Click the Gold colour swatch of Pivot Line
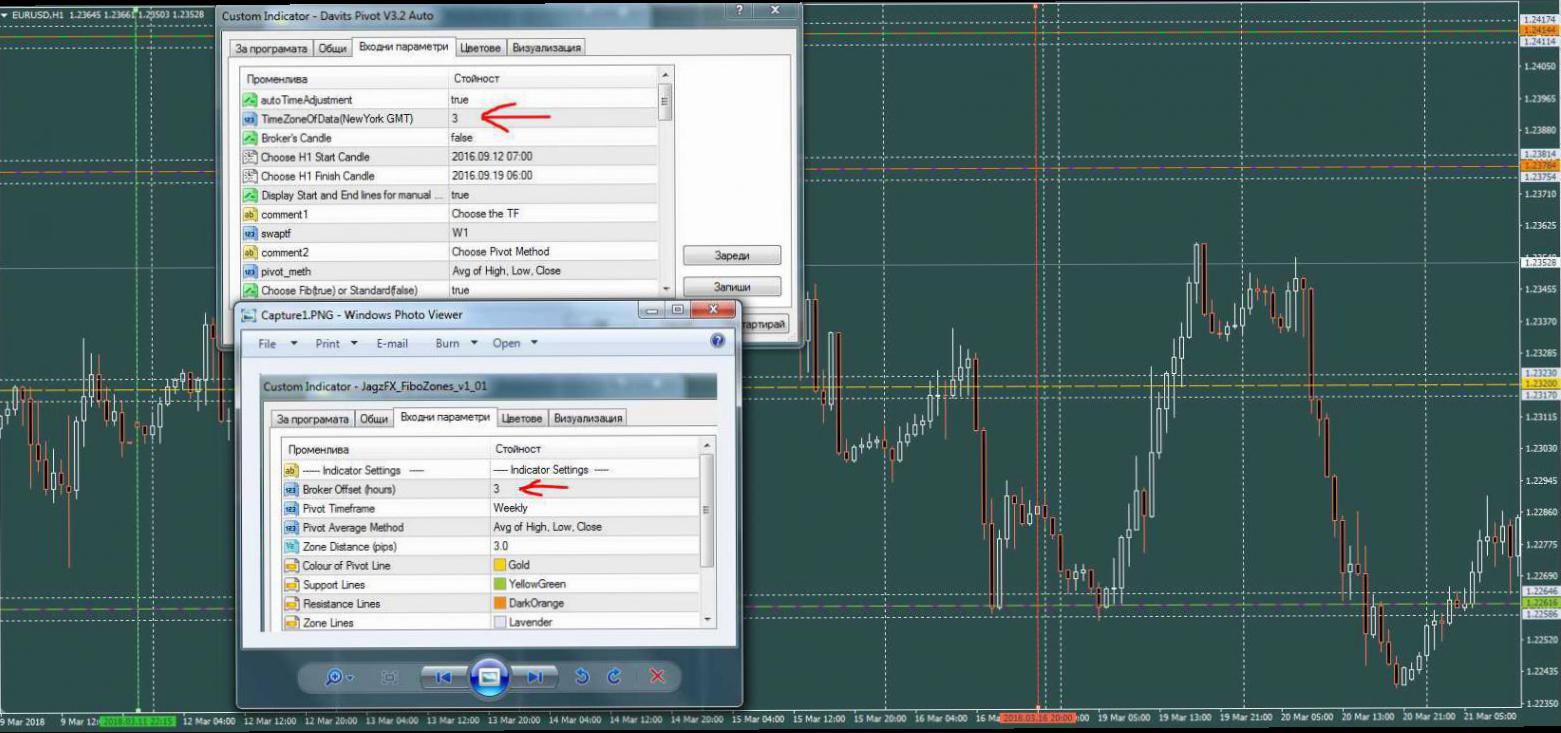Viewport: 1561px width, 733px height. click(500, 566)
